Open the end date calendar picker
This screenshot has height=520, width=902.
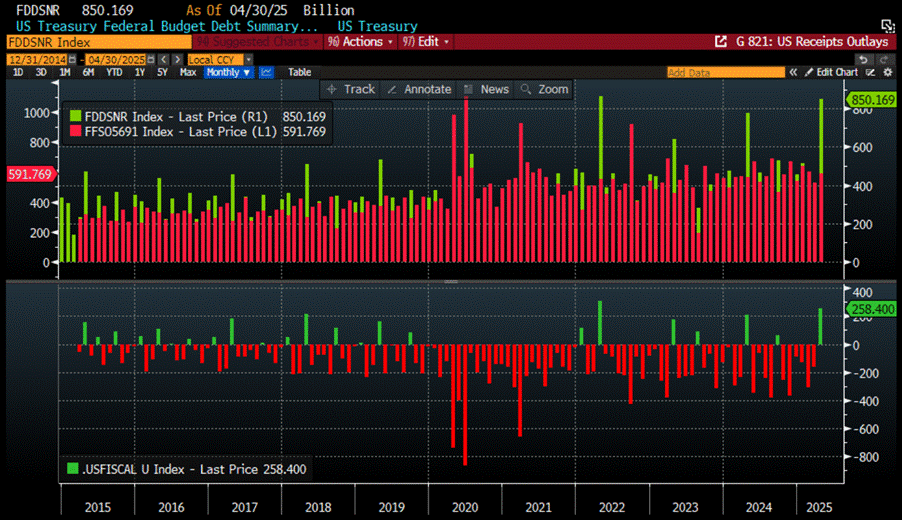[151, 60]
